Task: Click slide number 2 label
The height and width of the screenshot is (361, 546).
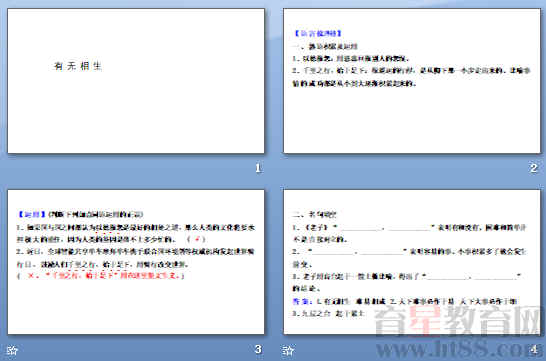Action: coord(534,168)
